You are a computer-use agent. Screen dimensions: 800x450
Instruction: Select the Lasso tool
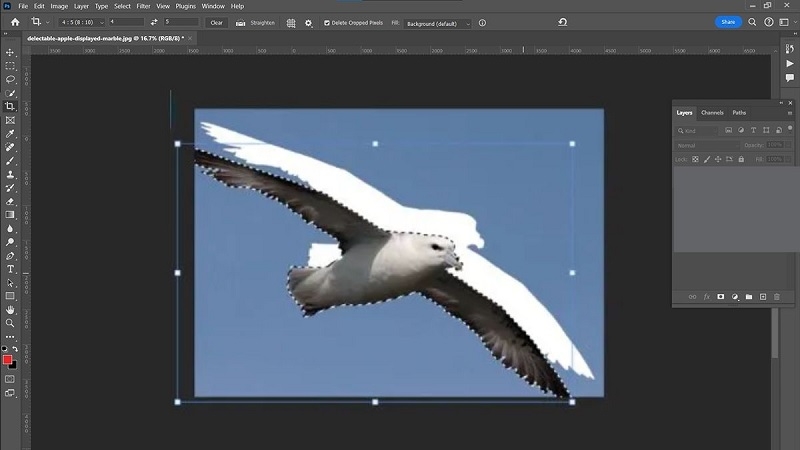(10, 80)
